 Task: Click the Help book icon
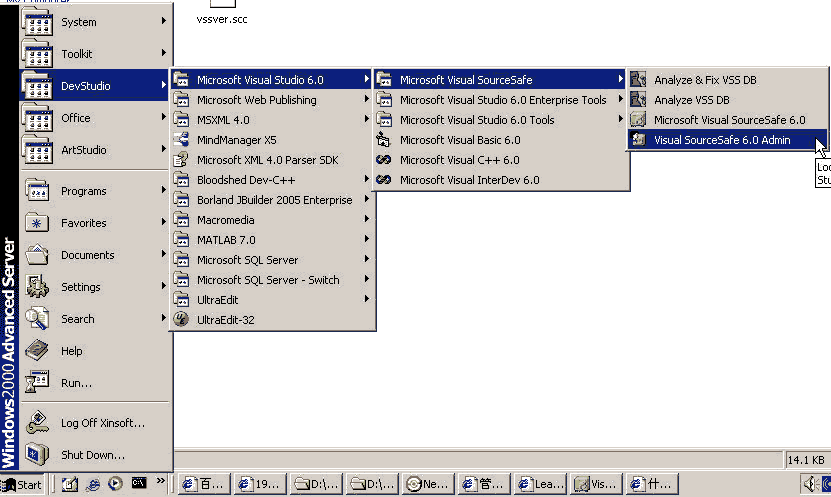pyautogui.click(x=37, y=350)
